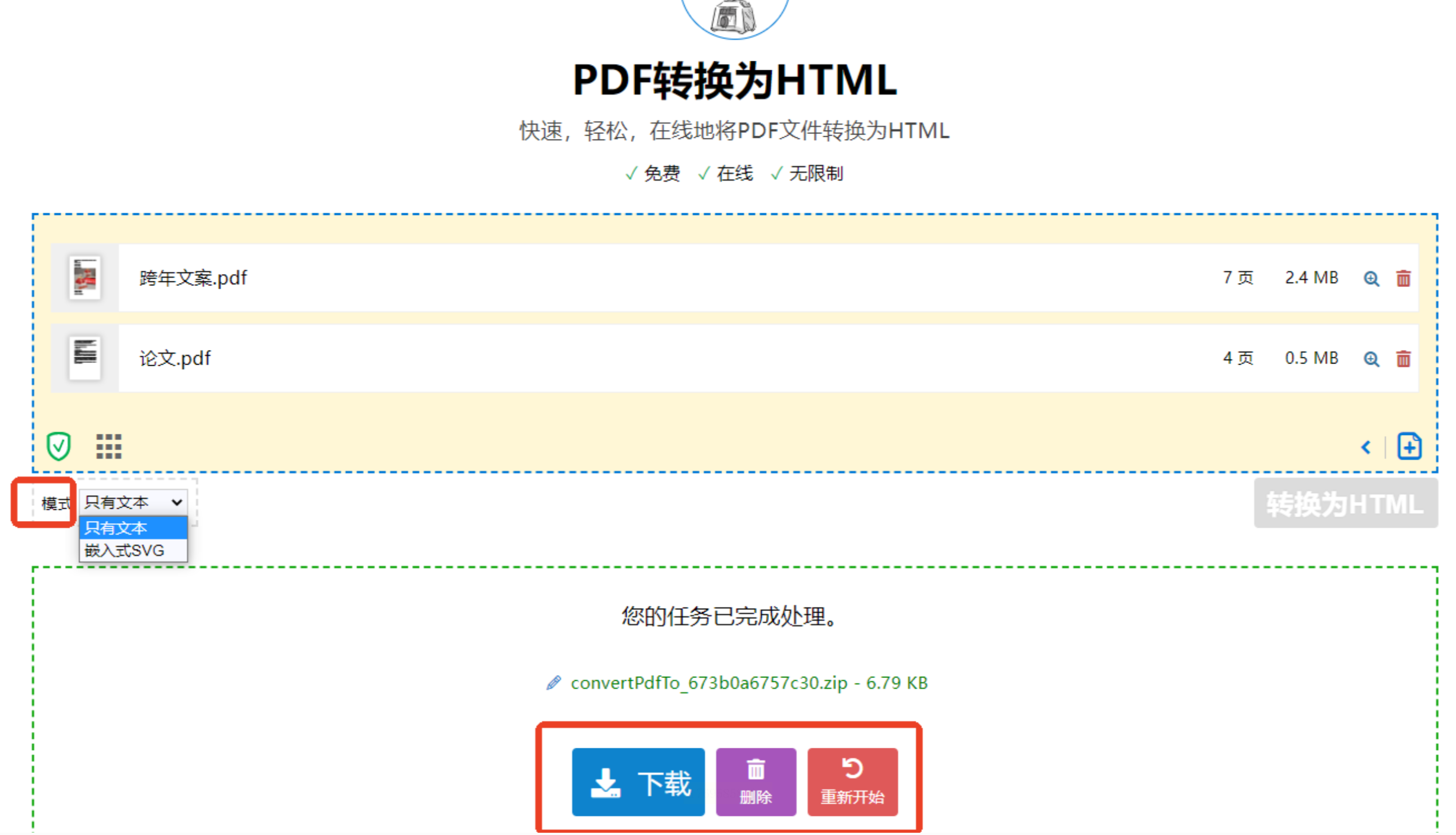
Task: Collapse panel with the left chevron arrow
Action: point(1366,447)
